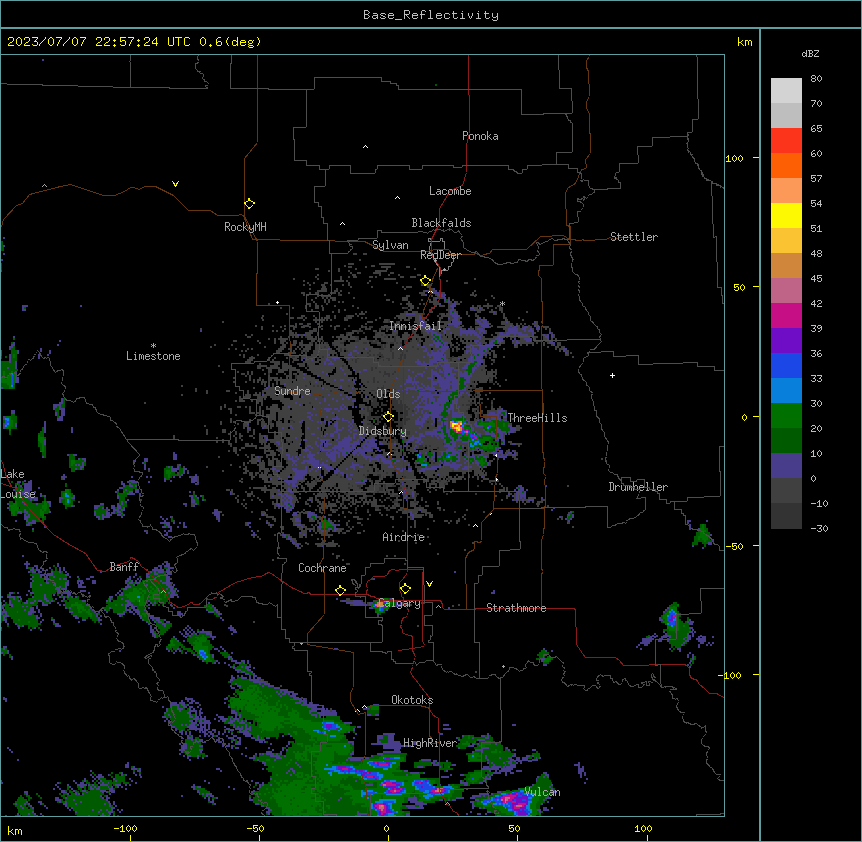Viewport: 862px width, 842px height.
Task: Click the ThreeHills label
Action: click(537, 418)
